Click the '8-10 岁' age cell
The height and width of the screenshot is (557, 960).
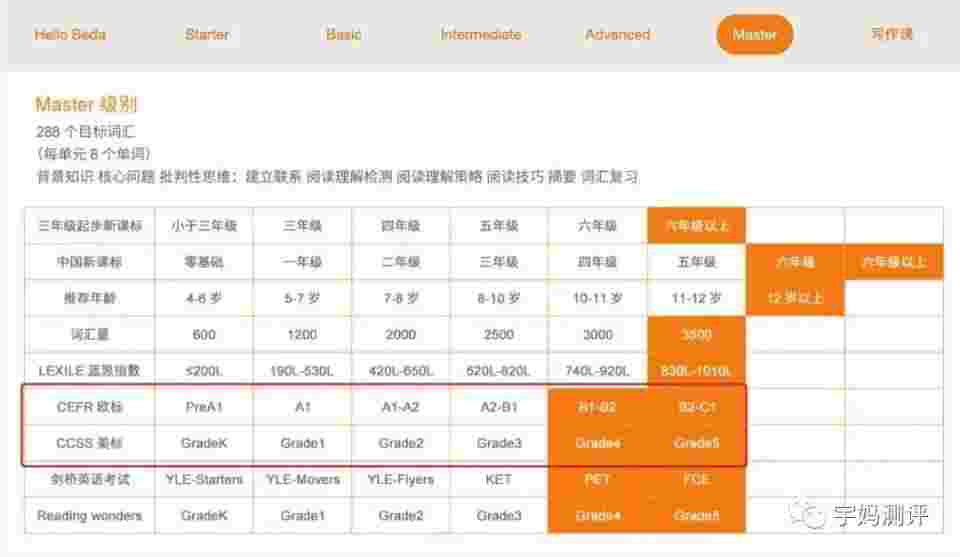point(499,298)
